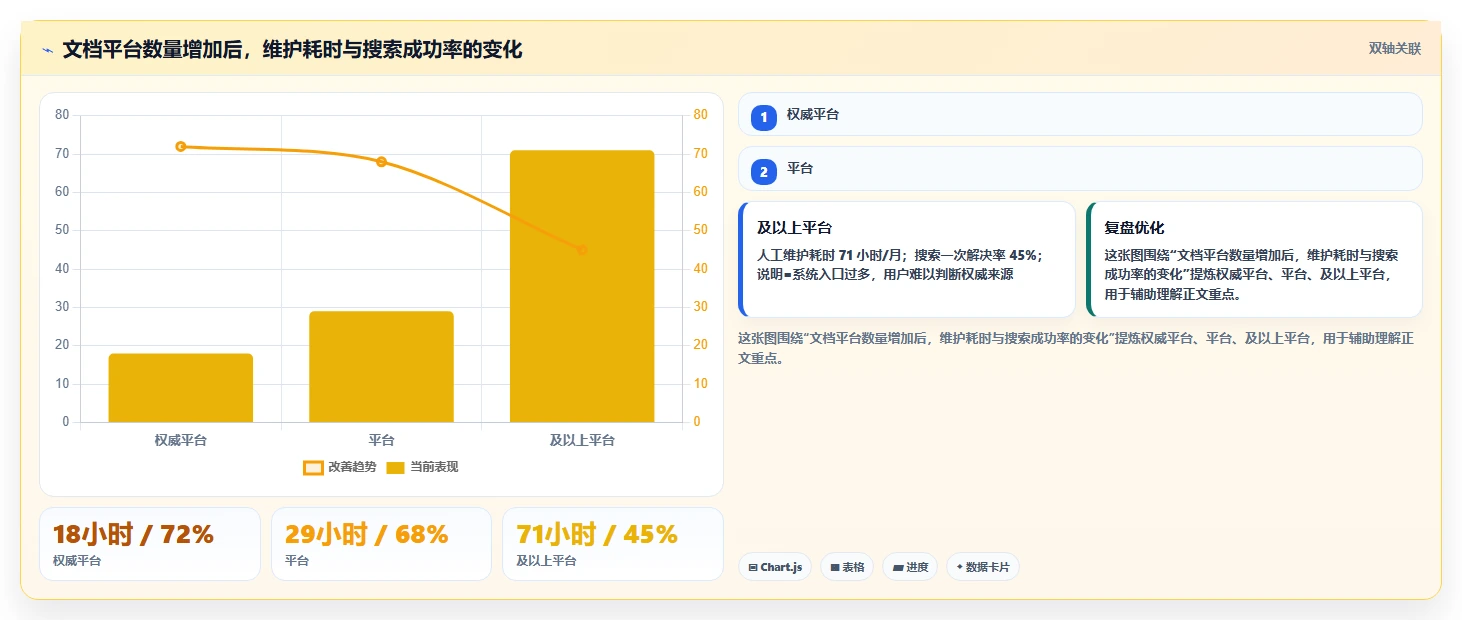
Task: Click the square icon in the 表格 tag
Action: [x=835, y=567]
